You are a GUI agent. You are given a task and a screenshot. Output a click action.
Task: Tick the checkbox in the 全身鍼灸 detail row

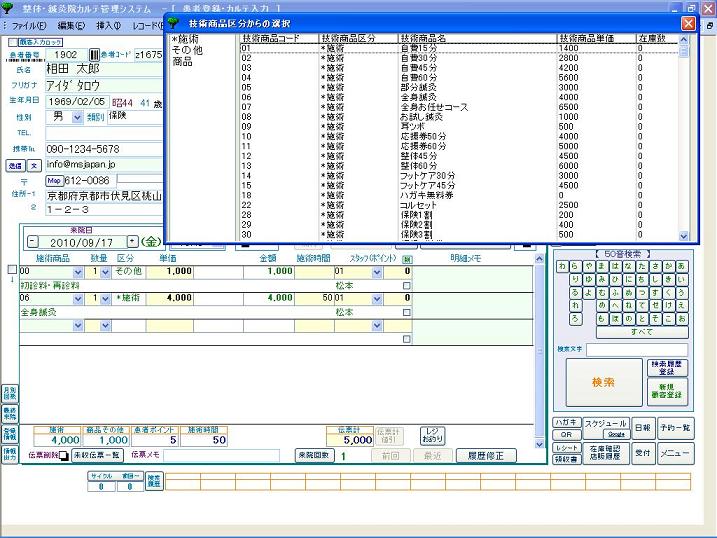(x=407, y=312)
